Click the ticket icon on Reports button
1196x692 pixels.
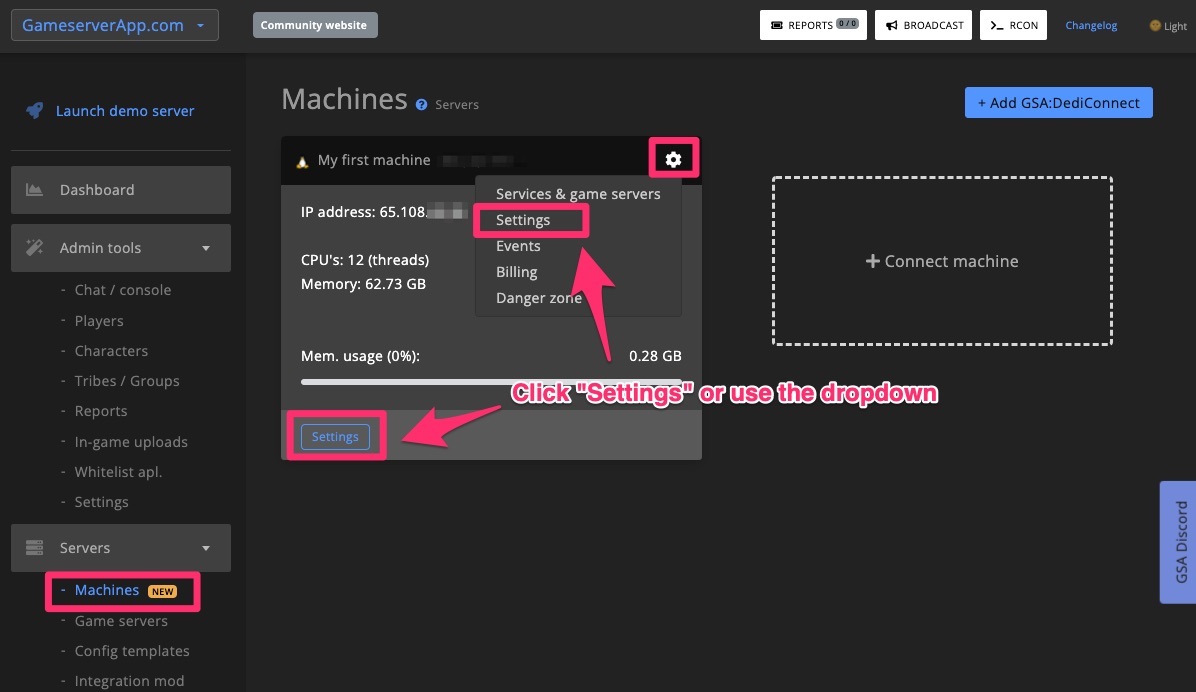coord(776,25)
